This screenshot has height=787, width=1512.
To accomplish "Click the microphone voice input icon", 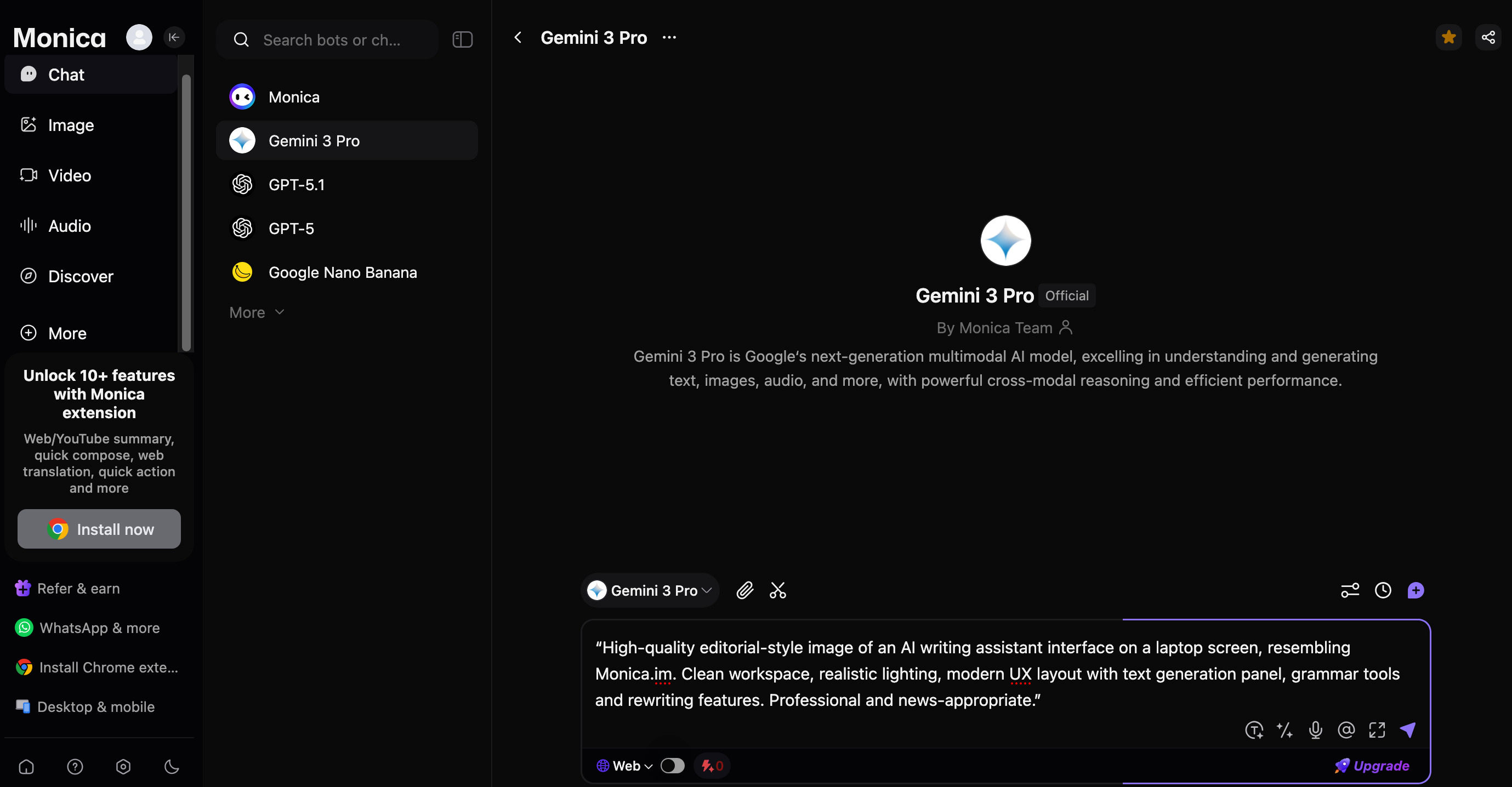I will [x=1315, y=729].
